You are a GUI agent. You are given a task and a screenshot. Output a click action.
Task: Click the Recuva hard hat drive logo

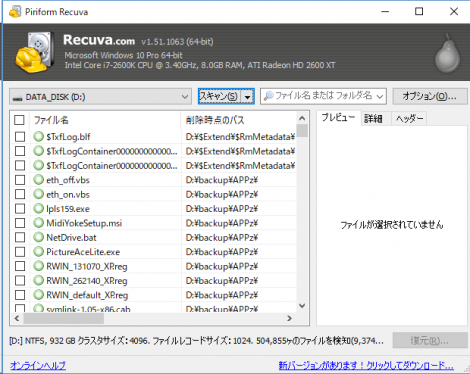point(34,52)
